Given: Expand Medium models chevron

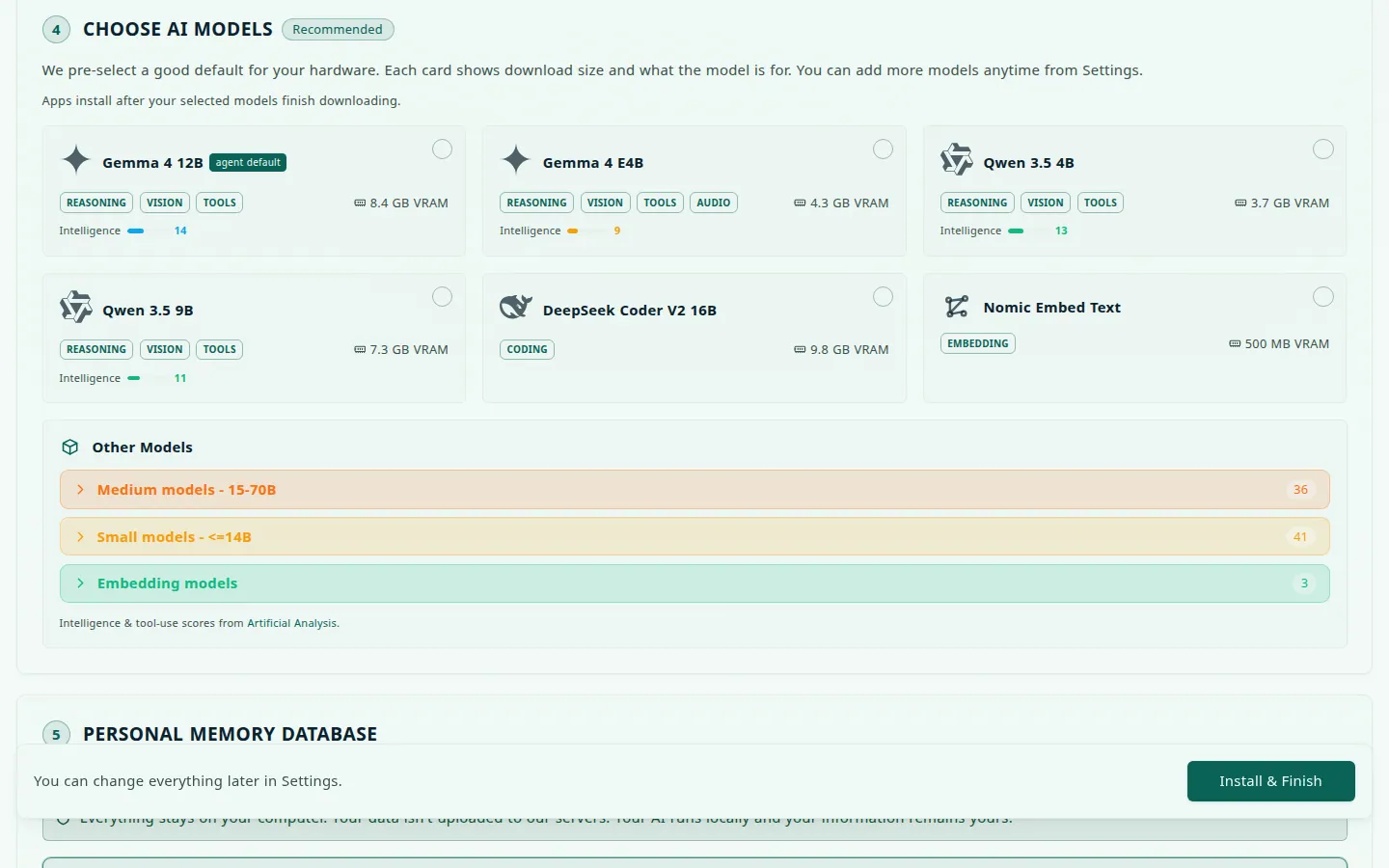Looking at the screenshot, I should [80, 490].
